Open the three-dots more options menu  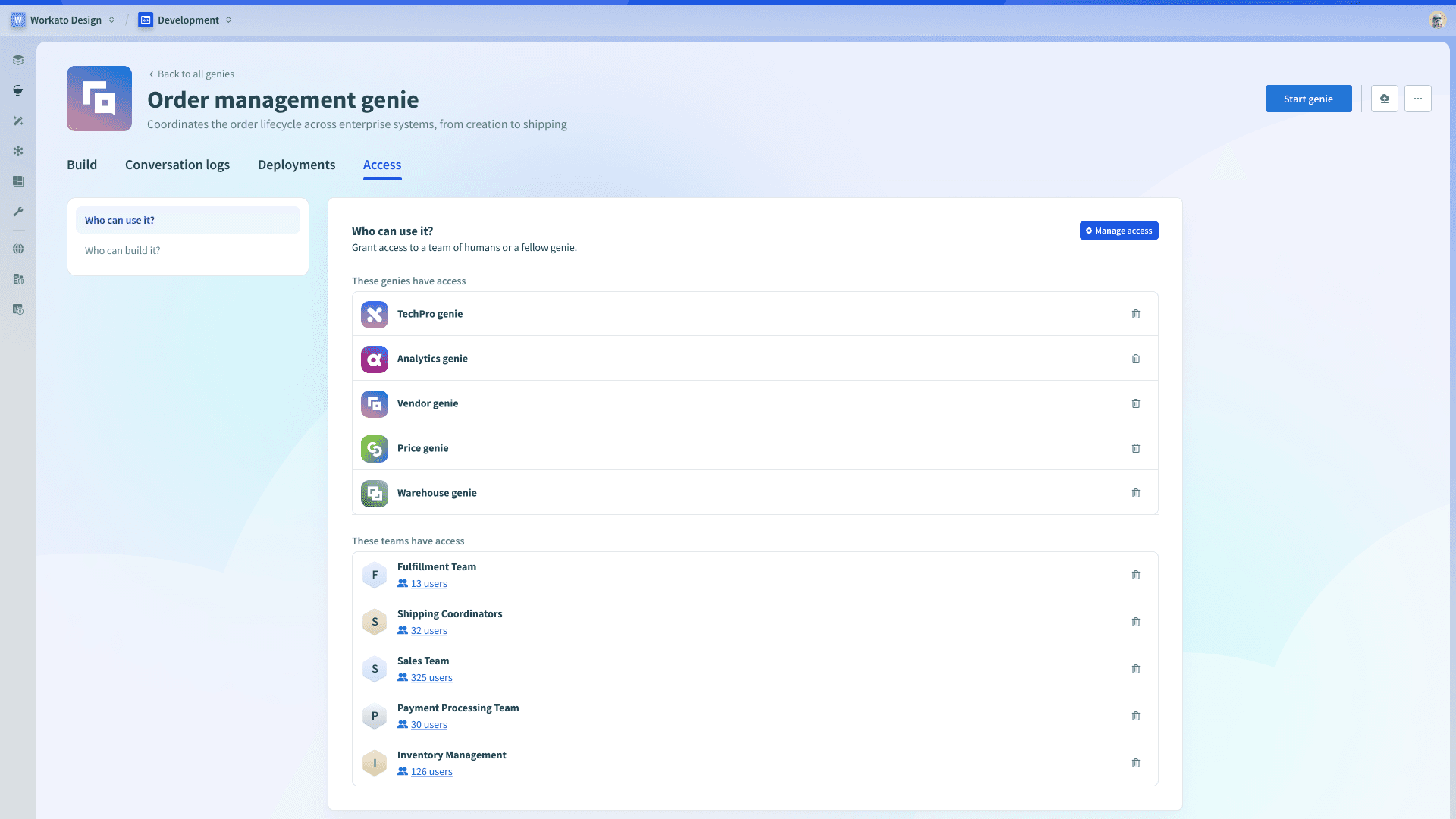[x=1417, y=99]
